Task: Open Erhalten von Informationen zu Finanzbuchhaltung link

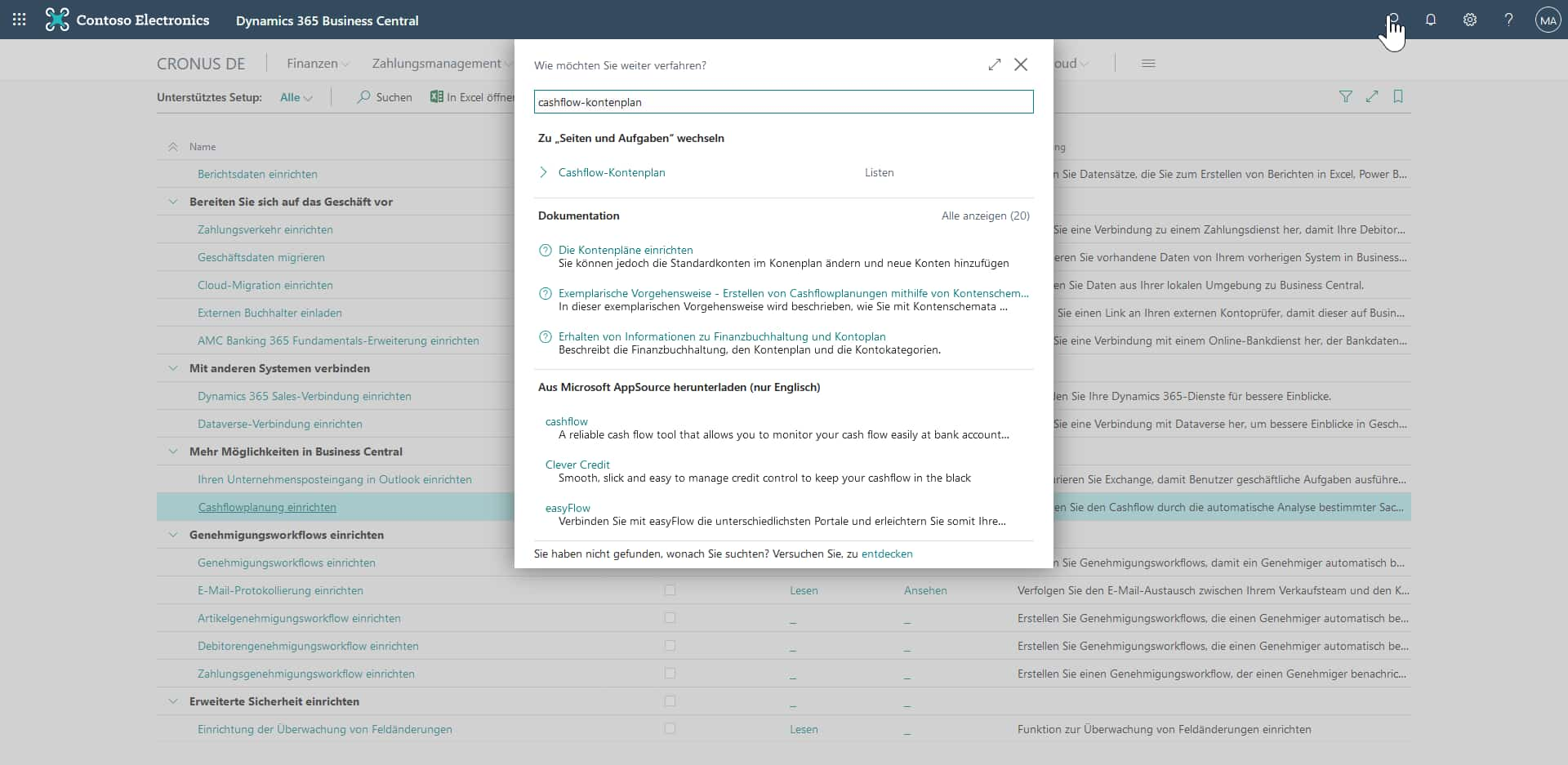Action: pos(722,336)
